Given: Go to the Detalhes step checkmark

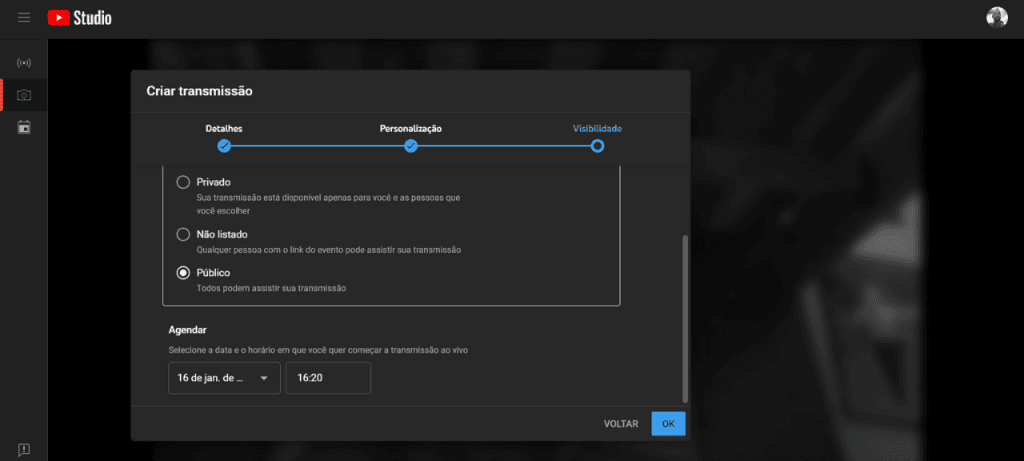Looking at the screenshot, I should [x=224, y=146].
